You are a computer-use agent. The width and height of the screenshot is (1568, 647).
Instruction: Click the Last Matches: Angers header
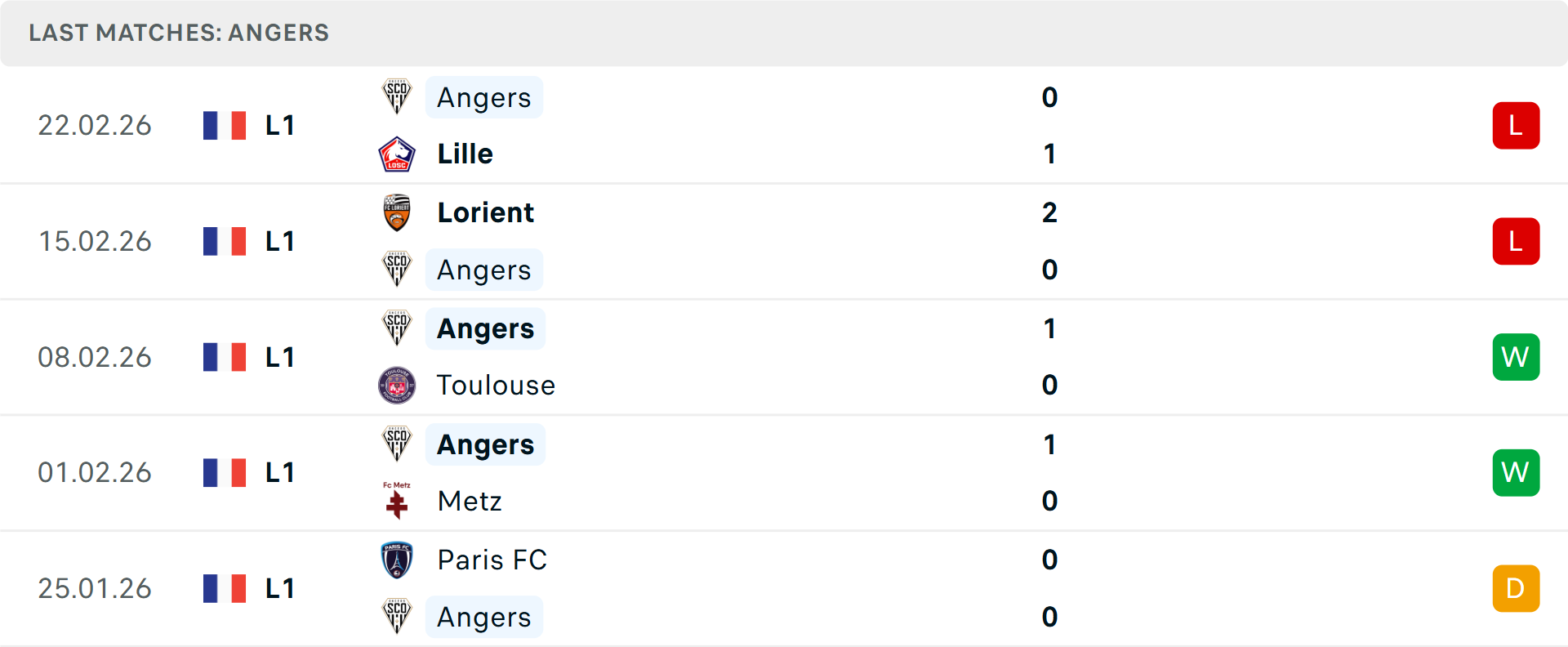(x=179, y=33)
